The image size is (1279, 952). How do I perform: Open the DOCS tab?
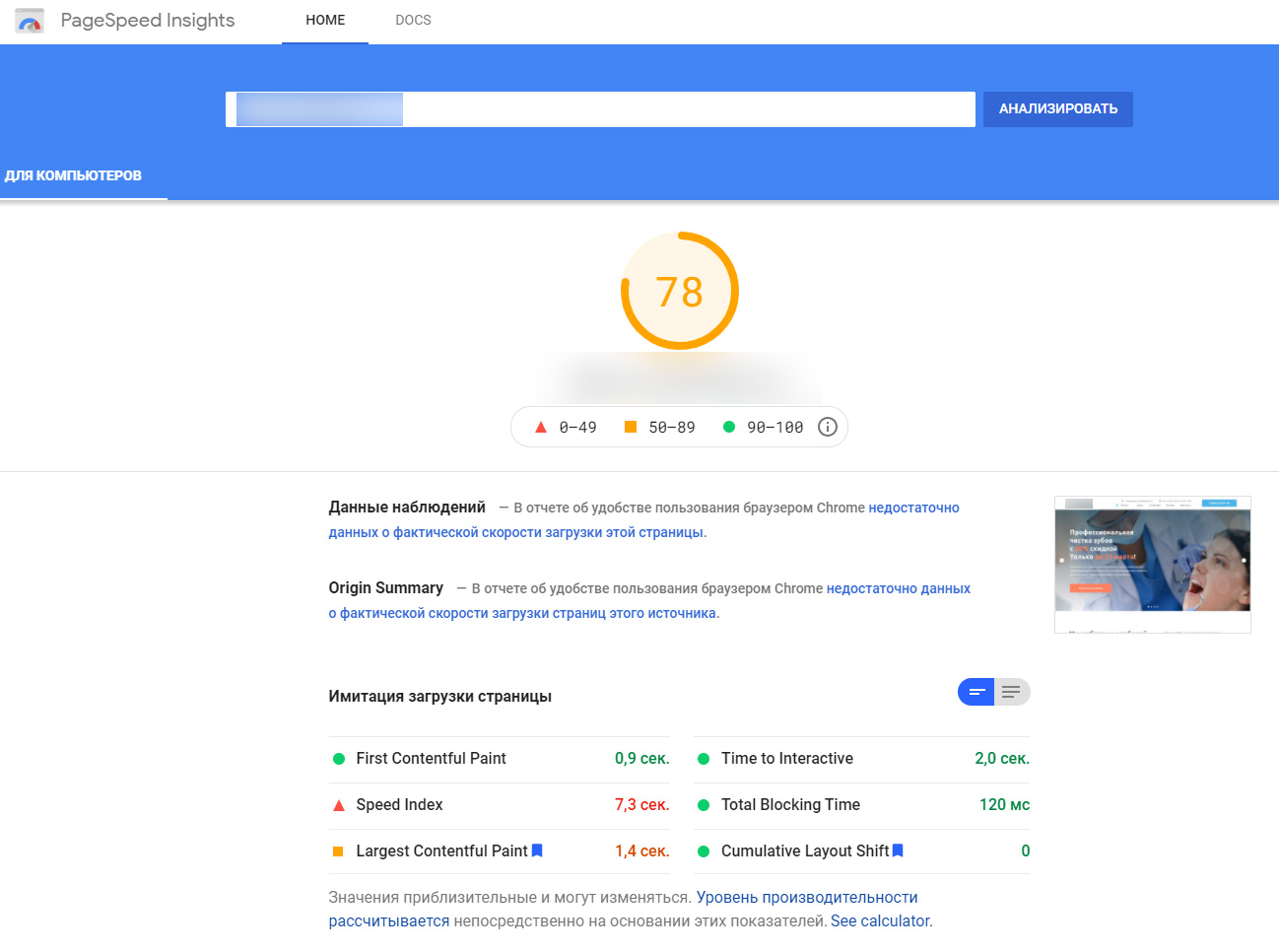pyautogui.click(x=413, y=21)
